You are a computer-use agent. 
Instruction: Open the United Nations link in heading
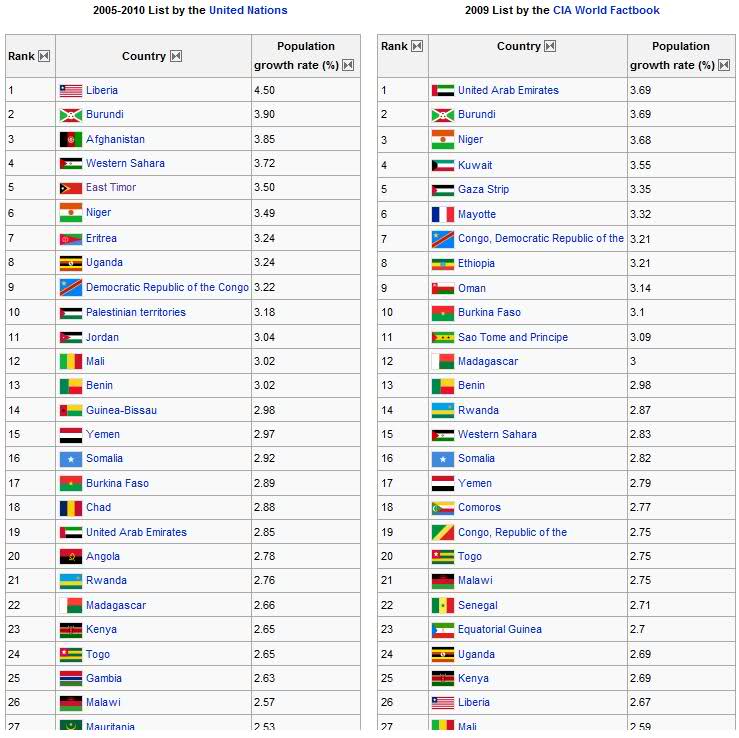248,10
